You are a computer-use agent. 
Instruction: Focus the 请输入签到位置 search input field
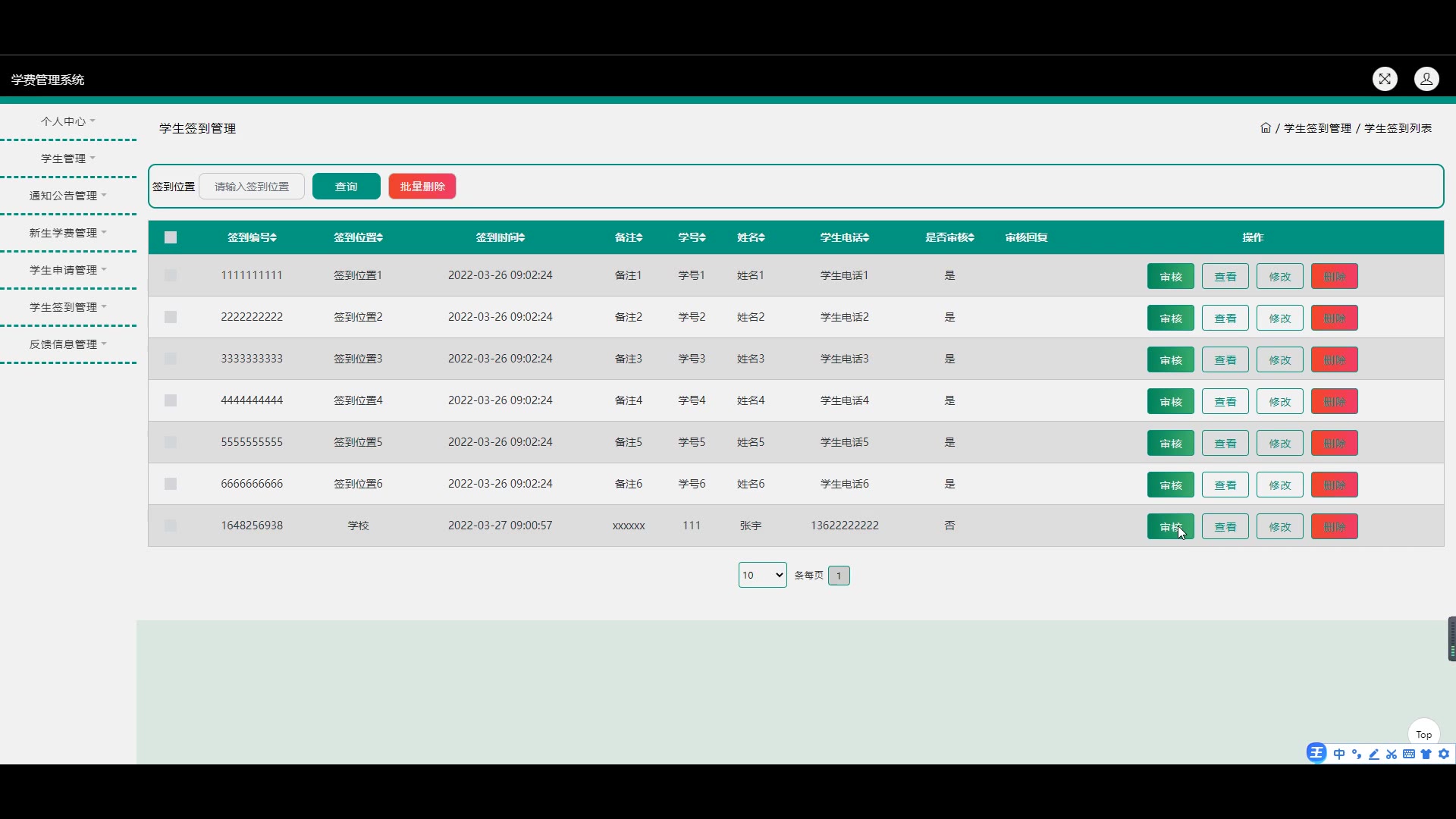(x=252, y=187)
